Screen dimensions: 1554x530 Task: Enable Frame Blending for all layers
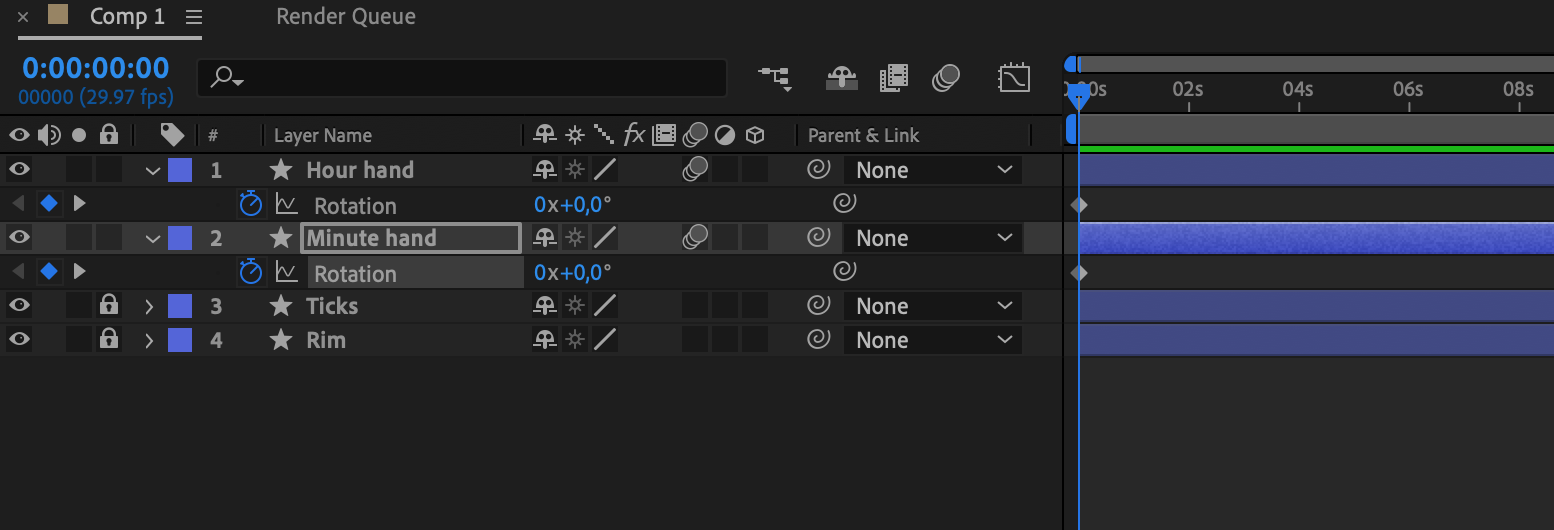click(x=893, y=78)
